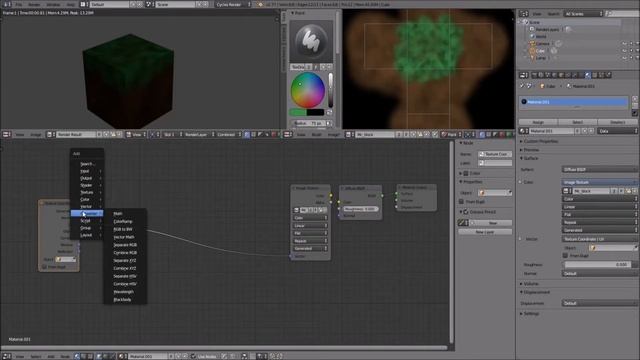Image resolution: width=640 pixels, height=360 pixels.
Task: Open Group submenu in Add menu
Action: click(x=87, y=228)
